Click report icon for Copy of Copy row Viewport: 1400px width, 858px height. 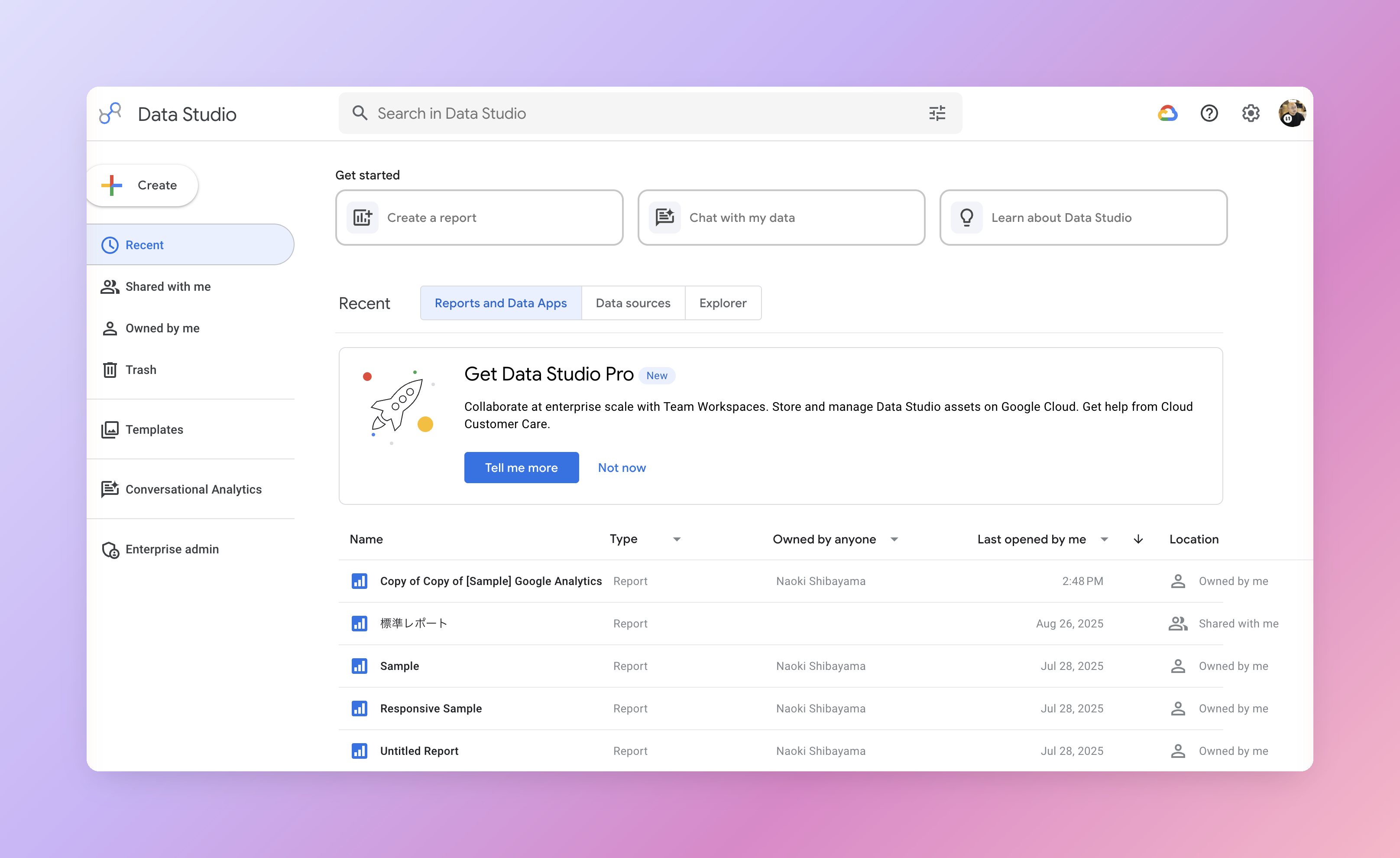(x=360, y=581)
